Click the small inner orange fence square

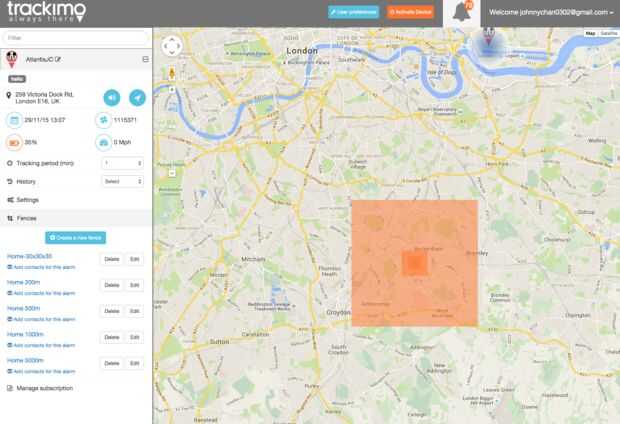414,263
